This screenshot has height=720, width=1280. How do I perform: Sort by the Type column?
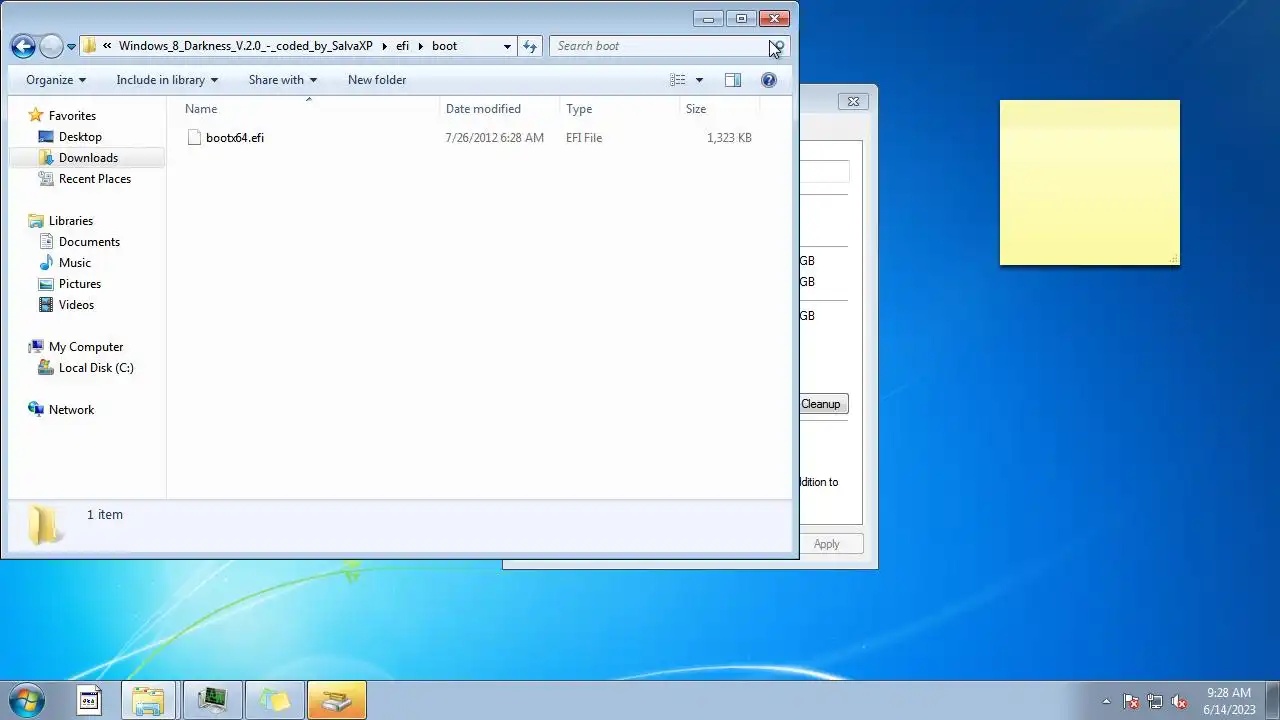[620, 109]
